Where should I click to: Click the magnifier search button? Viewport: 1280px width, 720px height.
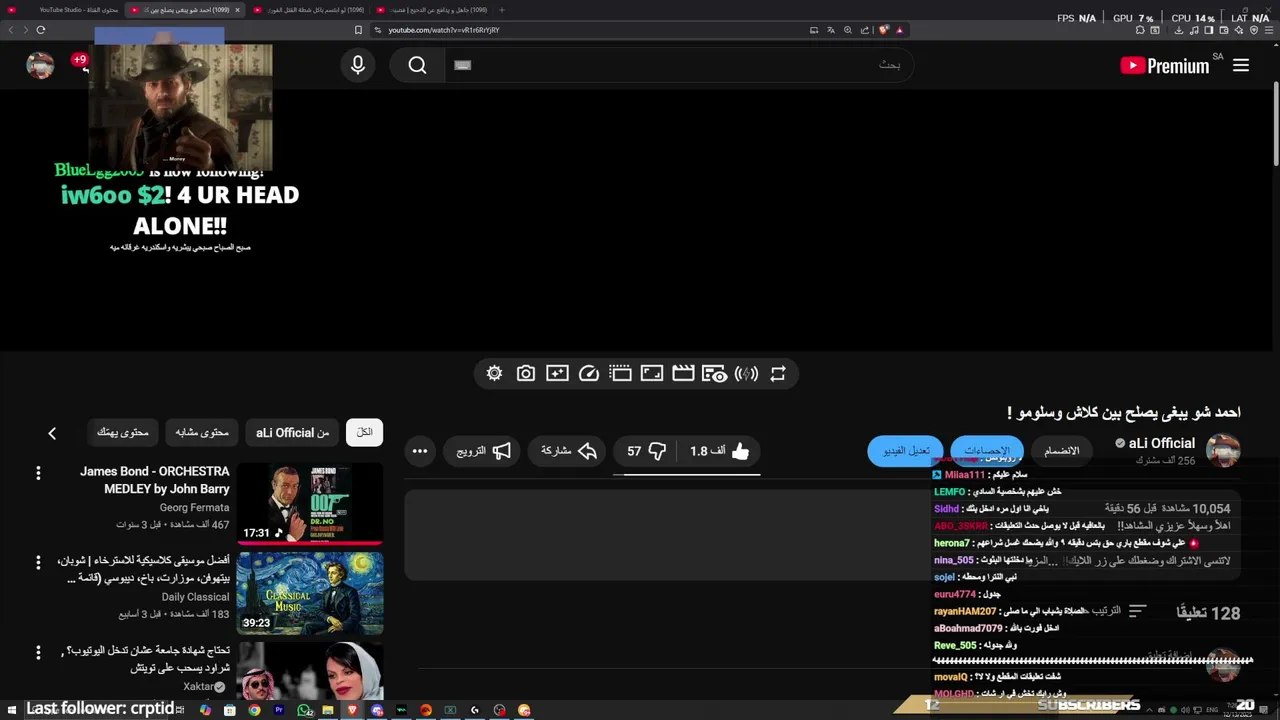[418, 65]
